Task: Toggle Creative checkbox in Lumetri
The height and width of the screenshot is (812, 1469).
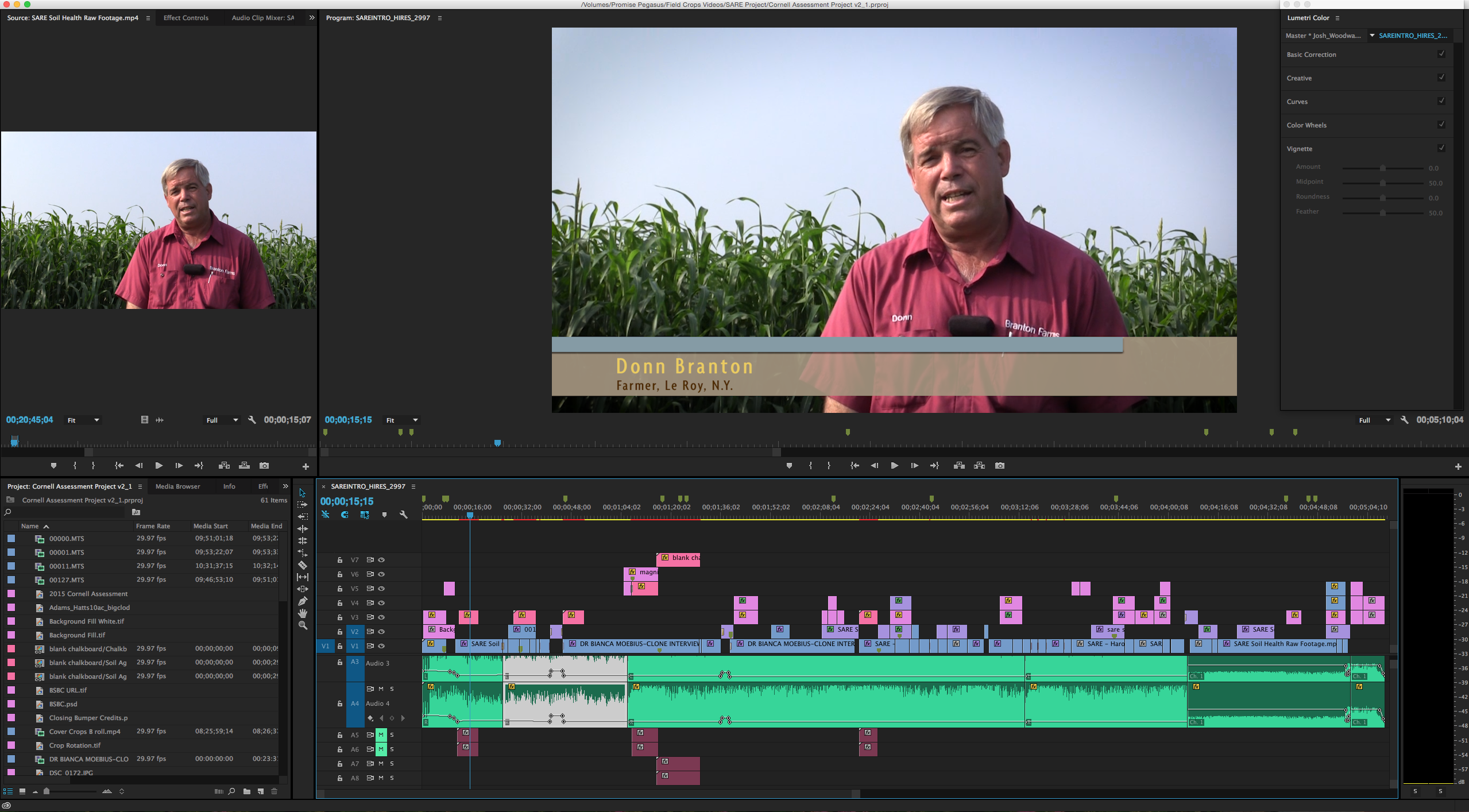Action: tap(1441, 78)
